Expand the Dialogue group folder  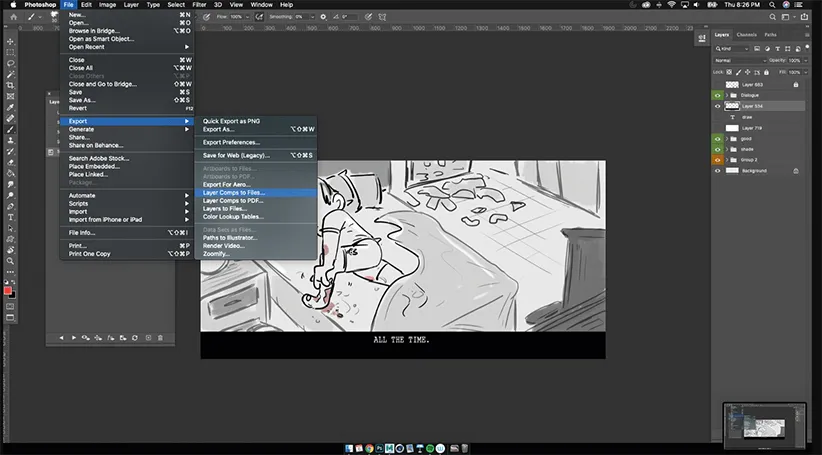(x=729, y=95)
